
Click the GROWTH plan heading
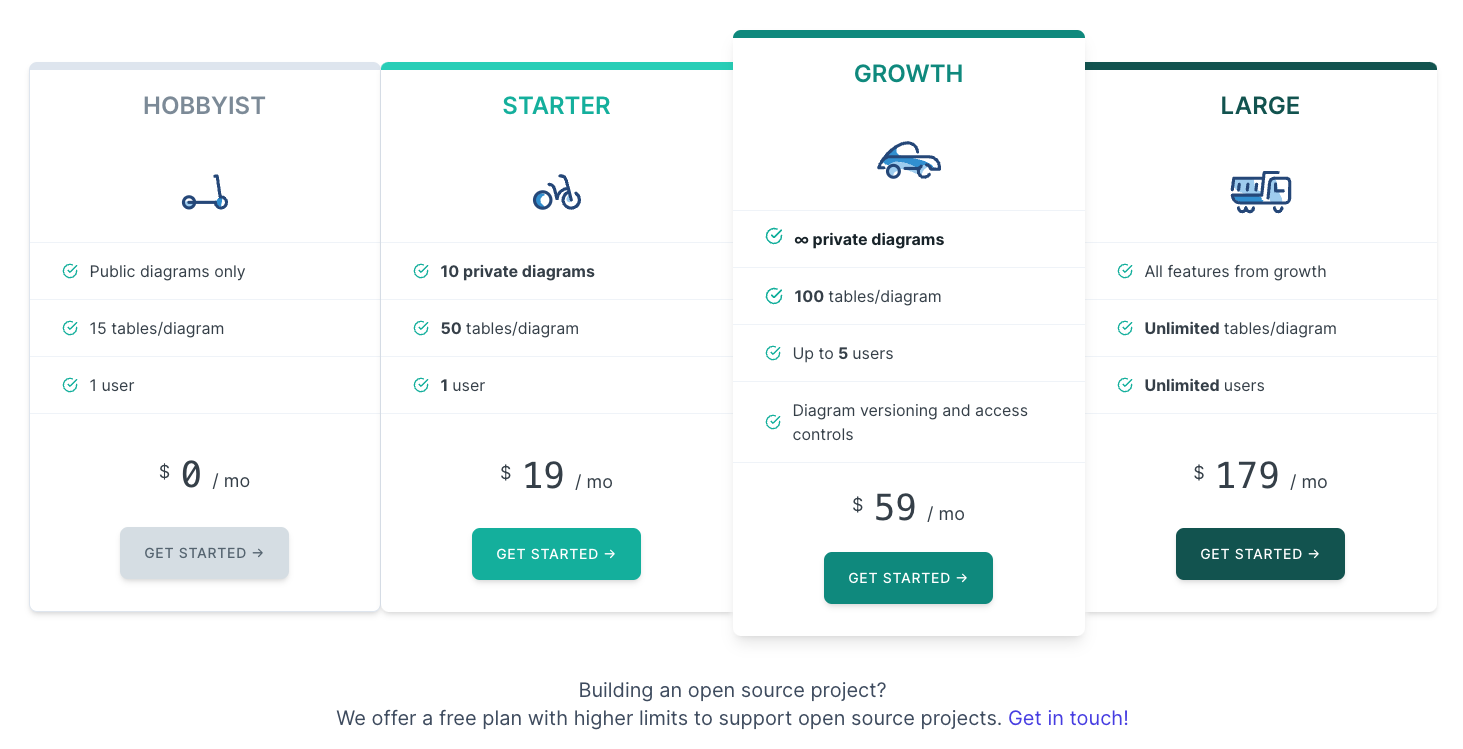coord(908,74)
